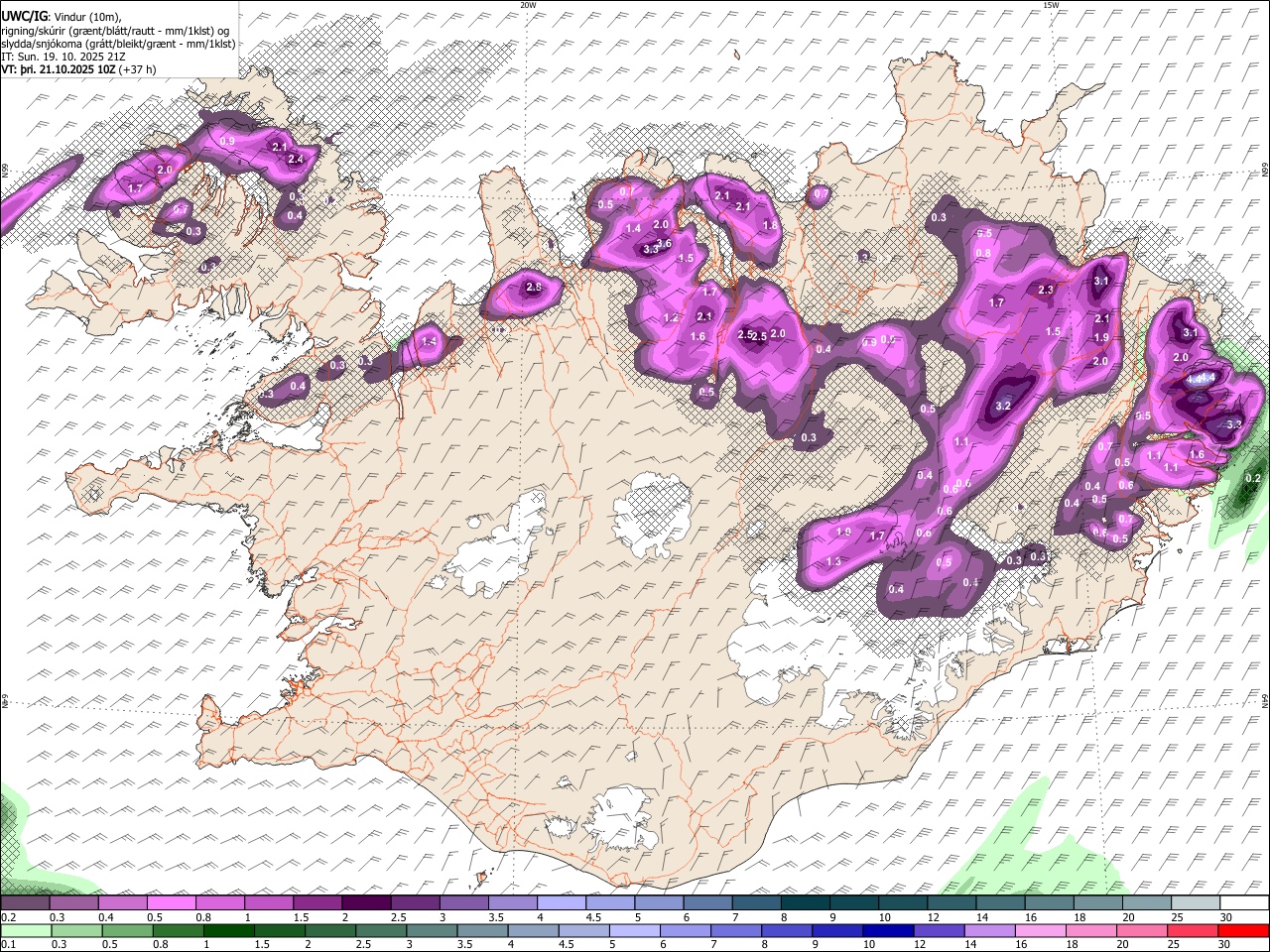Click the 0.2 value in the green rain area
The width and height of the screenshot is (1270, 952).
(1252, 478)
